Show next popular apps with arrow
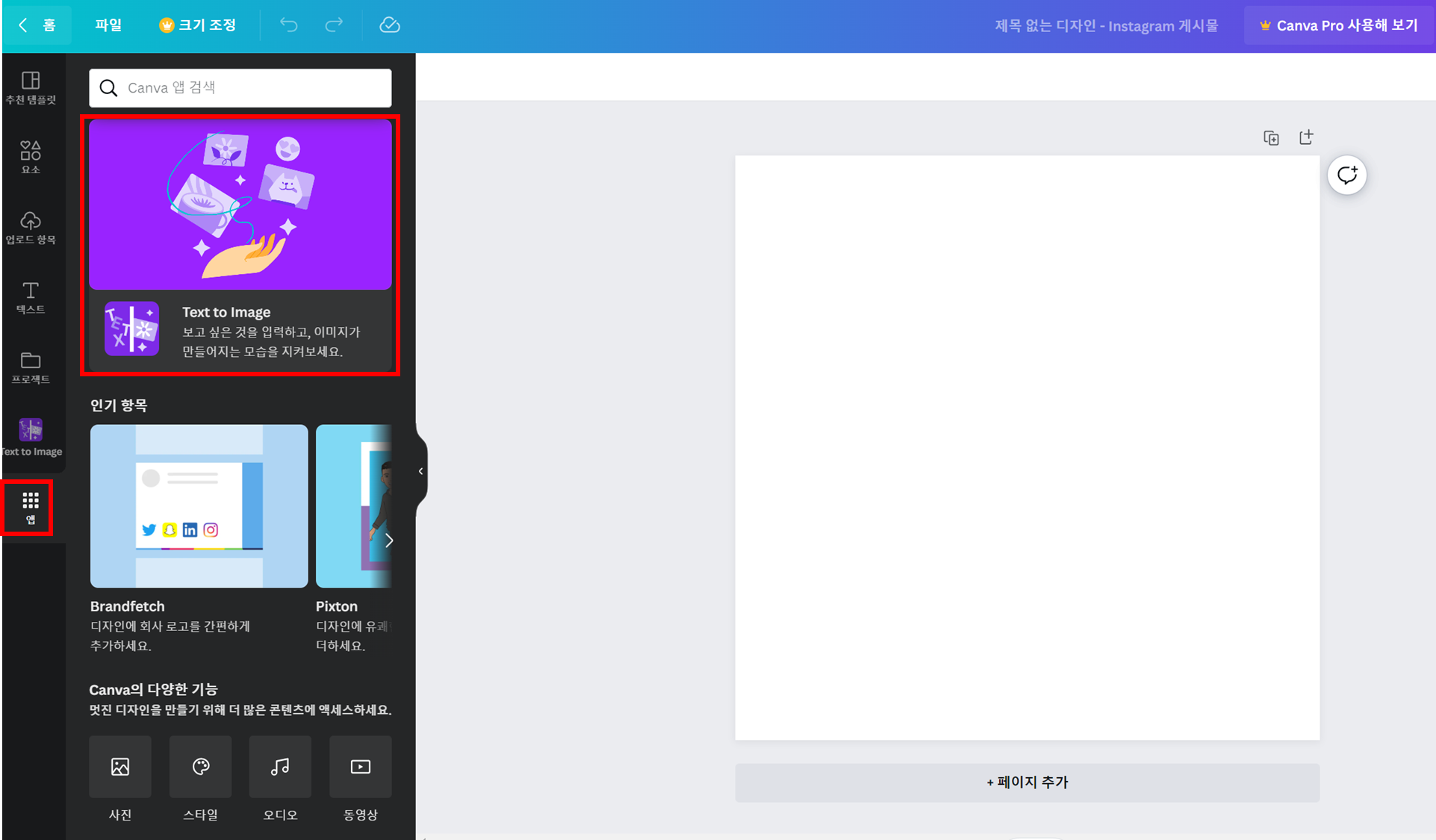This screenshot has width=1436, height=840. 389,541
